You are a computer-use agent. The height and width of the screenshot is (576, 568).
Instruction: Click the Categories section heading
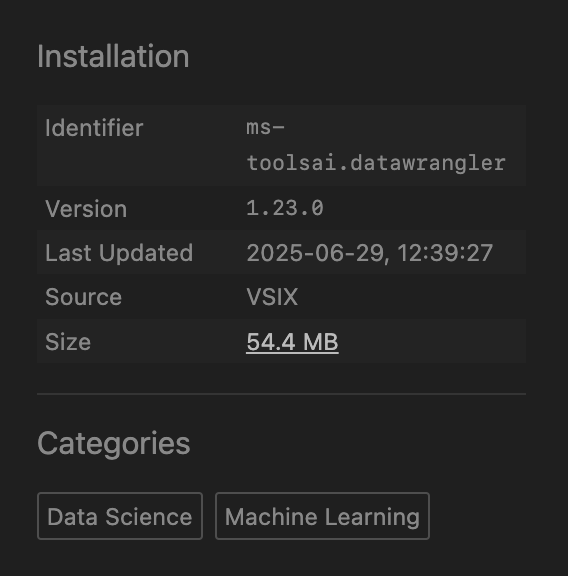coord(114,444)
